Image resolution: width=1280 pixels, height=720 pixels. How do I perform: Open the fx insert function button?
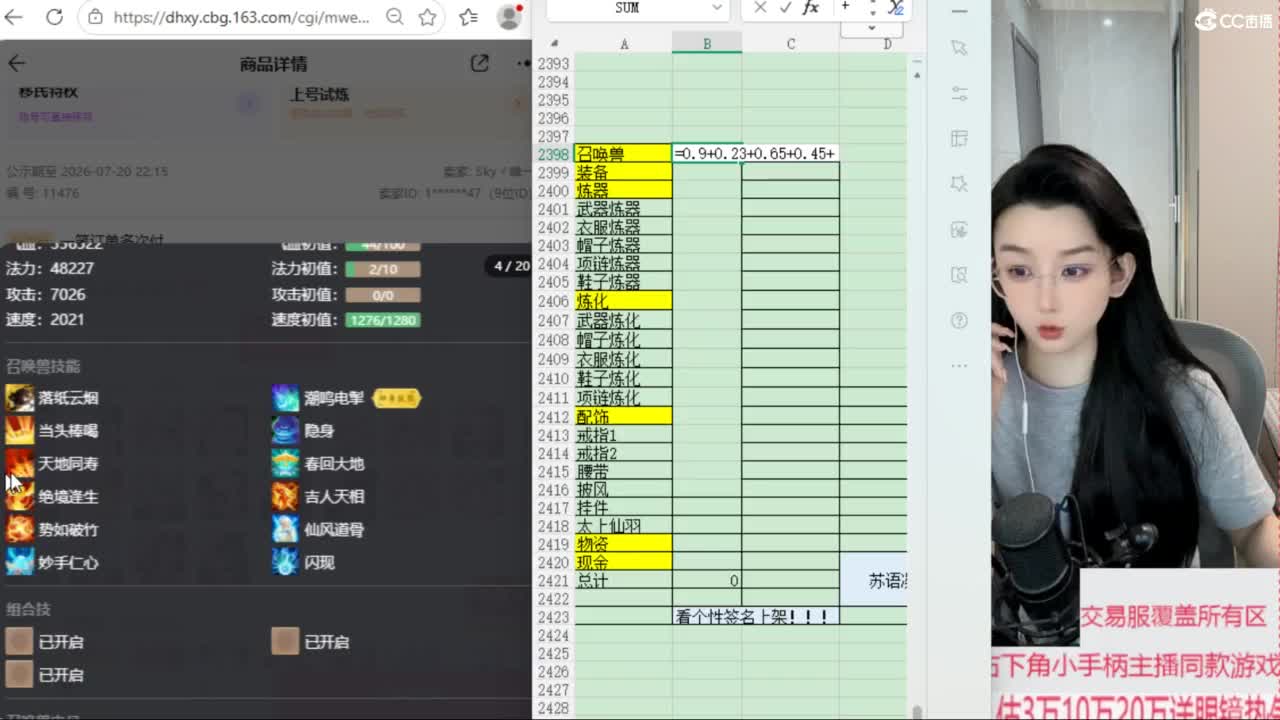(811, 8)
